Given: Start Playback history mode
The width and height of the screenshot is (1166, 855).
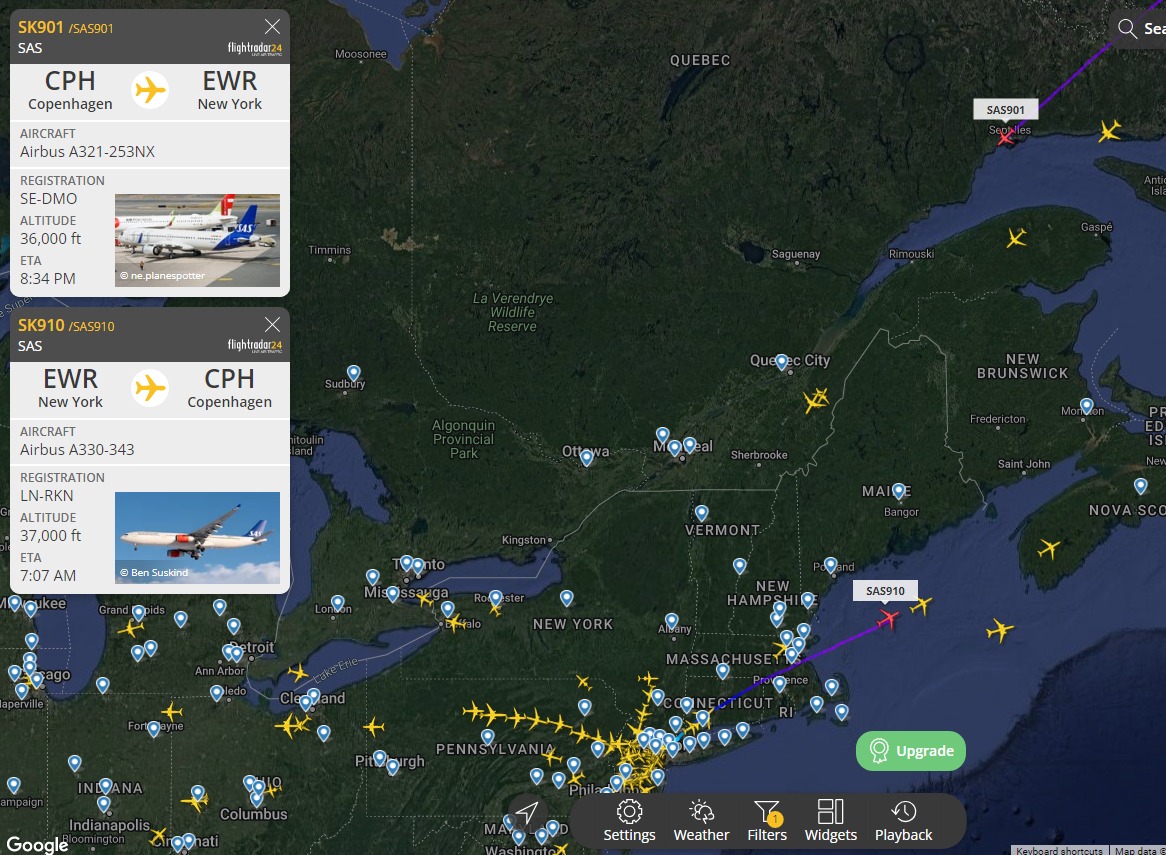Looking at the screenshot, I should pyautogui.click(x=903, y=821).
